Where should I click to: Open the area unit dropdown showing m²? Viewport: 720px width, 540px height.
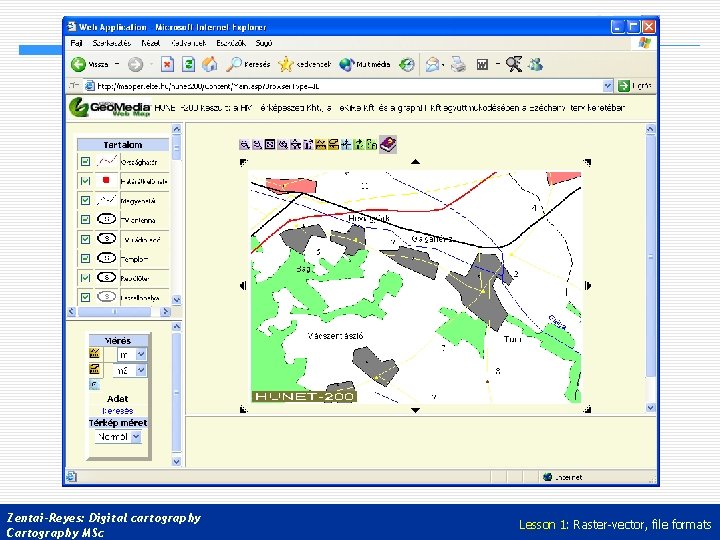coord(141,370)
